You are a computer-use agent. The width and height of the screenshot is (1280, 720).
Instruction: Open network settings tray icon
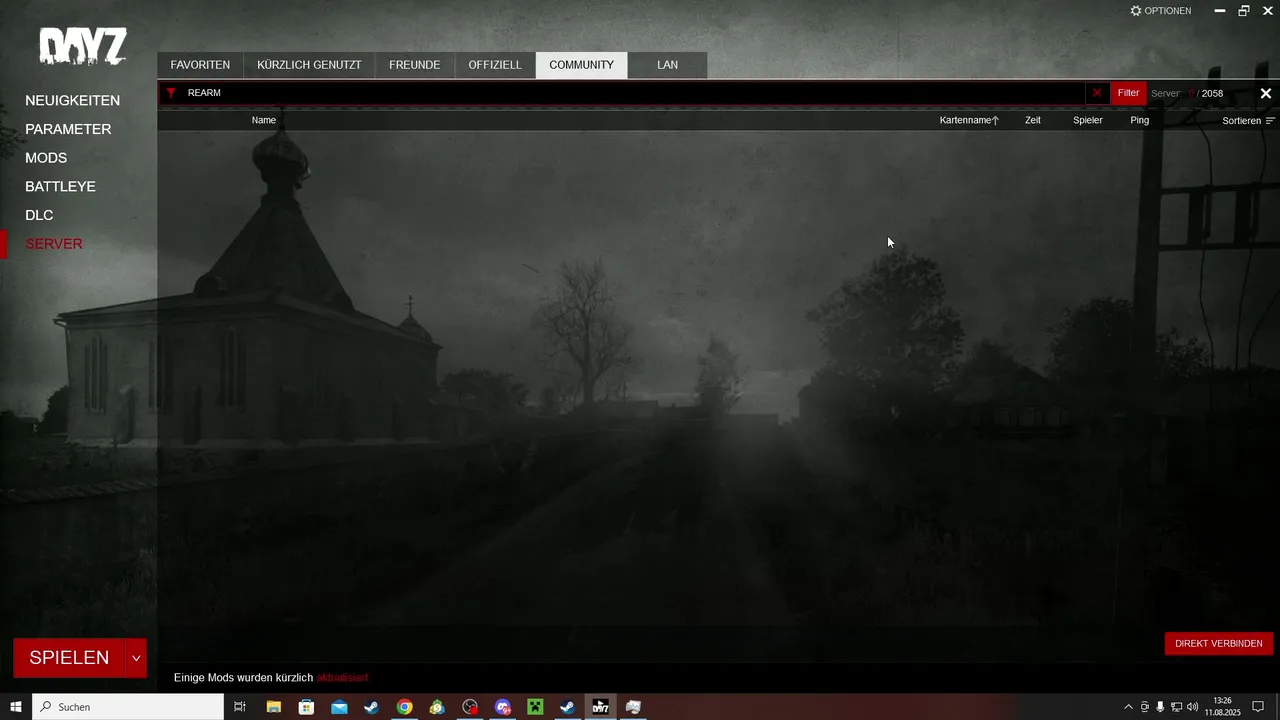[1176, 707]
